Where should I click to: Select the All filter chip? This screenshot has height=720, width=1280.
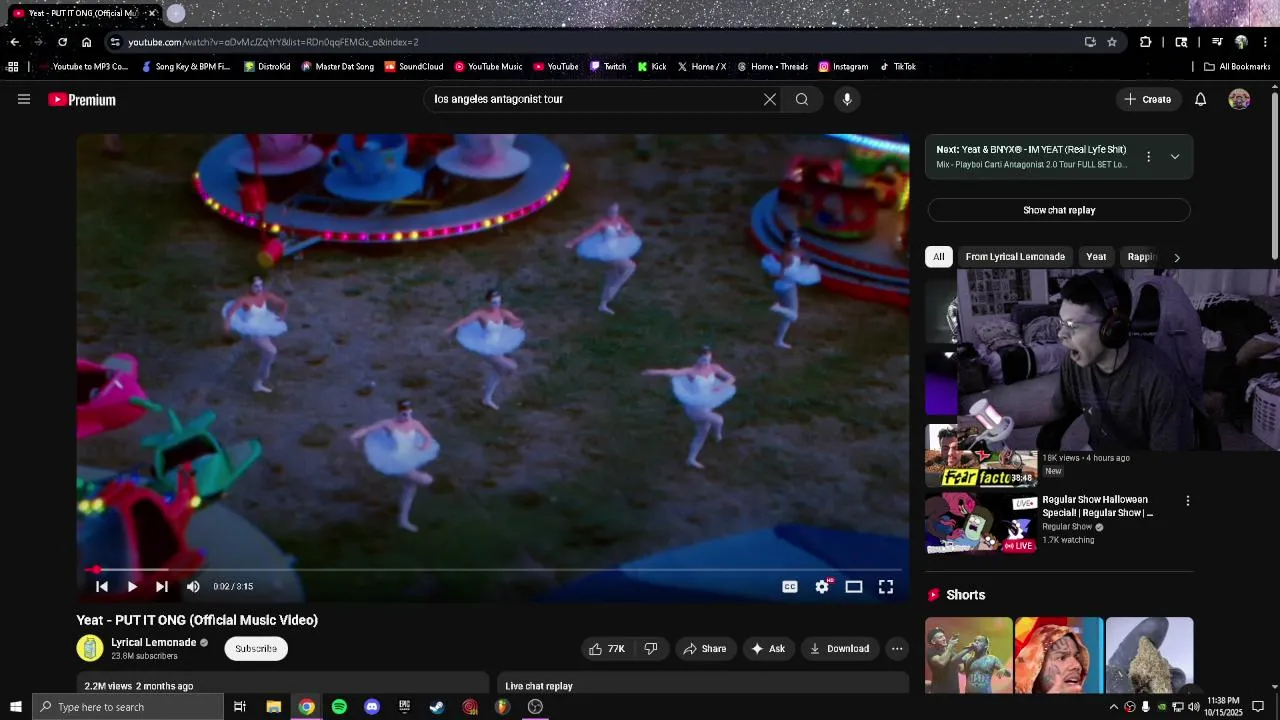[938, 257]
